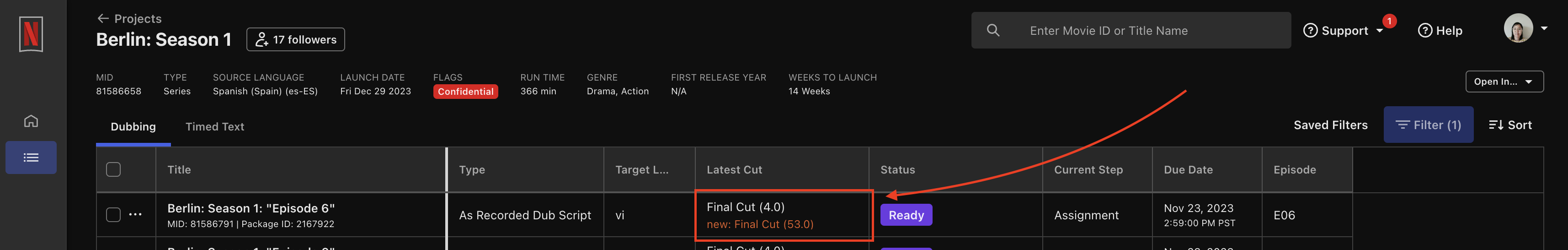1568x250 pixels.
Task: Open Support notification badge
Action: (x=1389, y=21)
